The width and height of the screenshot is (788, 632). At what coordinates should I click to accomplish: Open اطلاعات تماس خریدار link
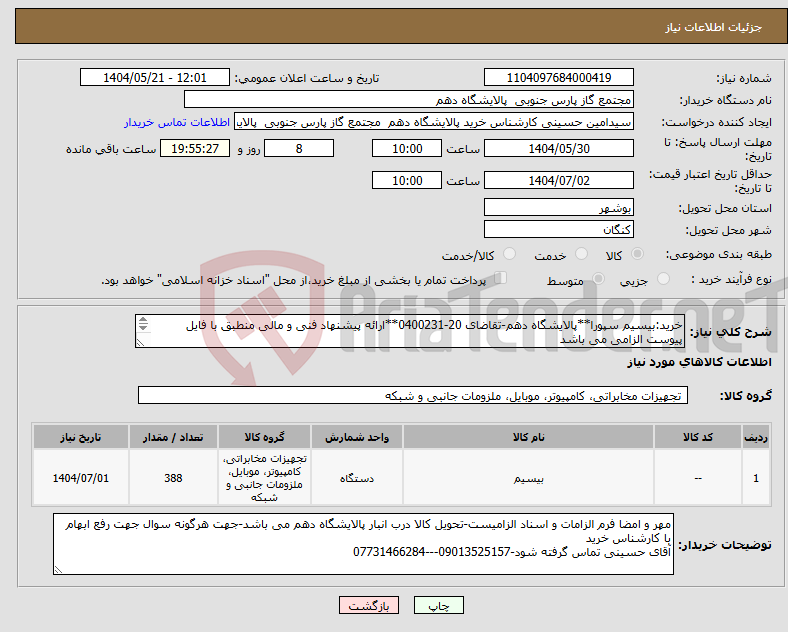tap(177, 123)
